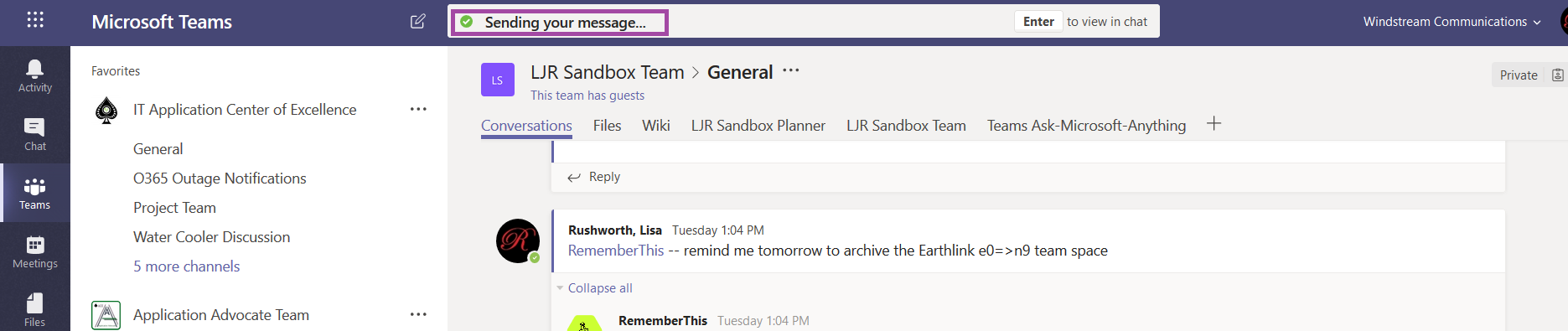Screen dimensions: 1568x331
Task: Open Water Cooler Discussion channel
Action: (x=211, y=237)
